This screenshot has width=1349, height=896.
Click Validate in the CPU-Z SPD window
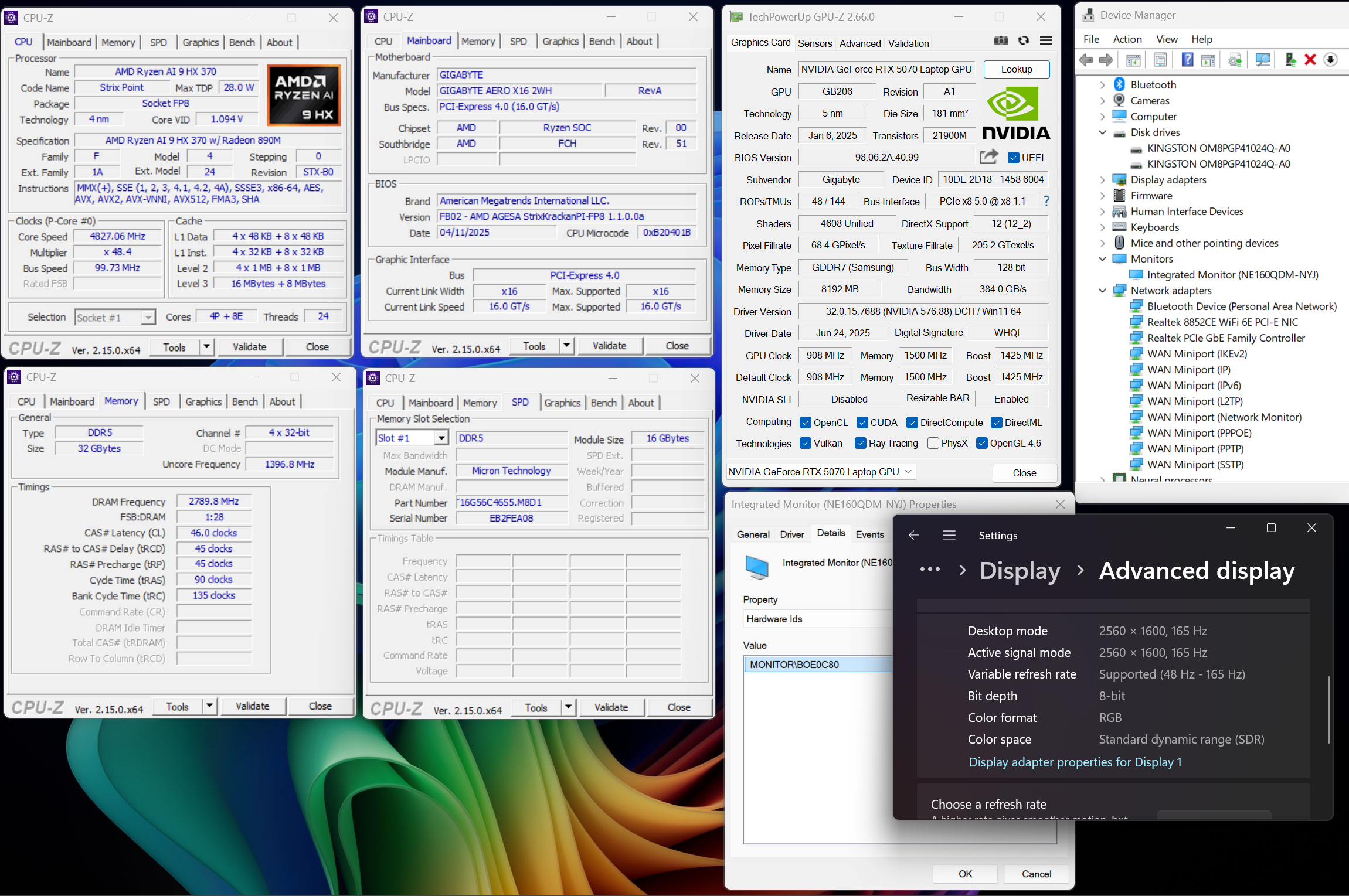pyautogui.click(x=611, y=707)
